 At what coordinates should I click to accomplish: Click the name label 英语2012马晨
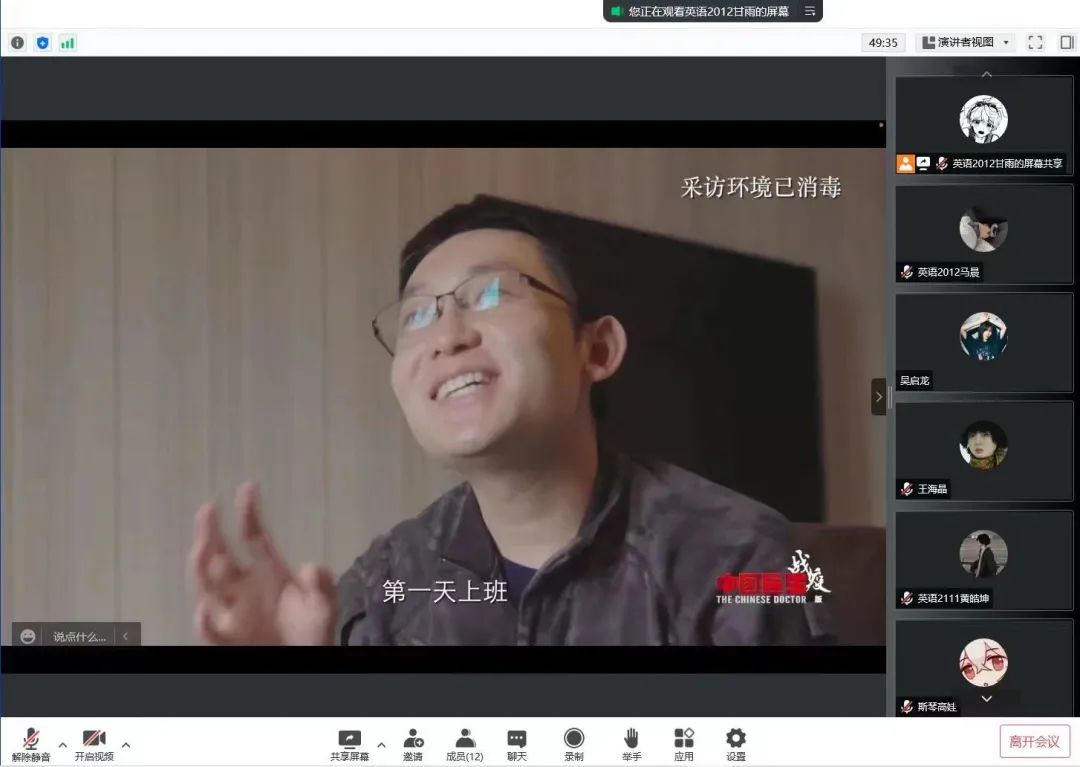948,273
